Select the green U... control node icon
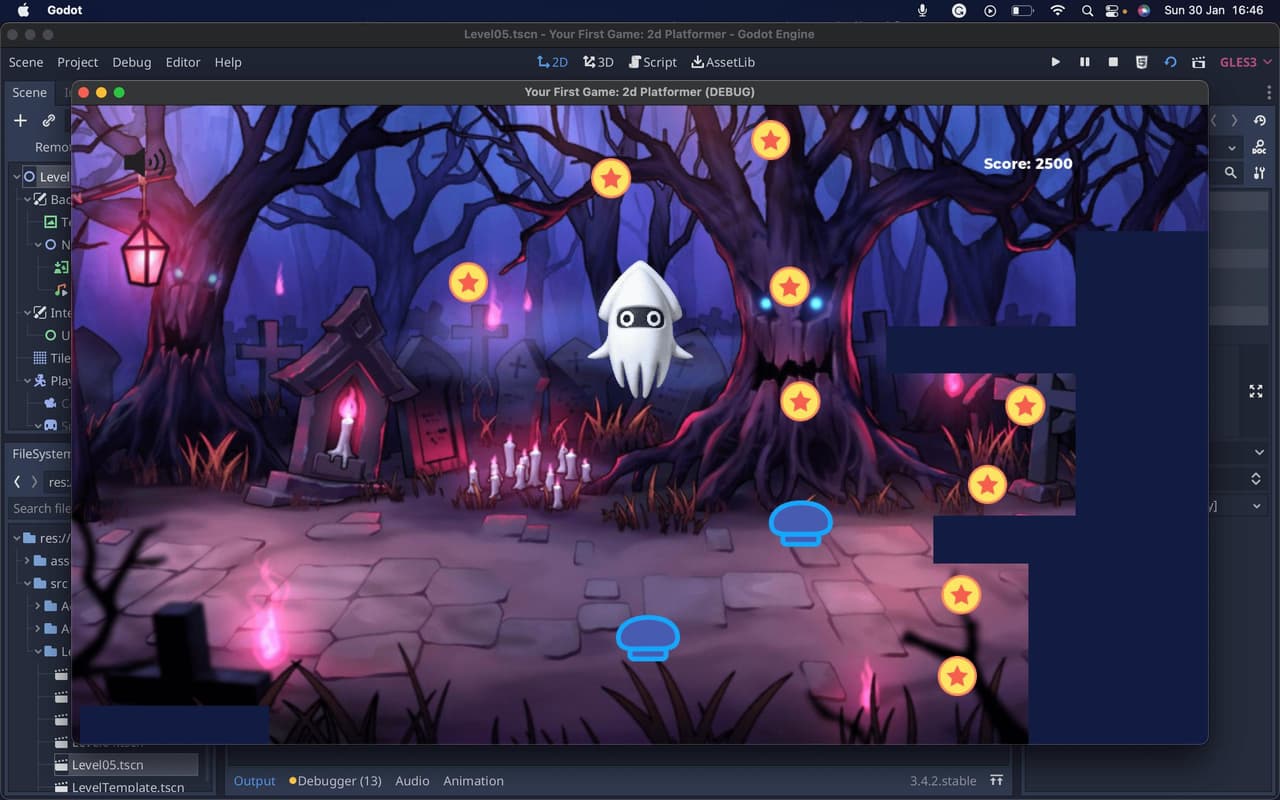 coord(51,335)
